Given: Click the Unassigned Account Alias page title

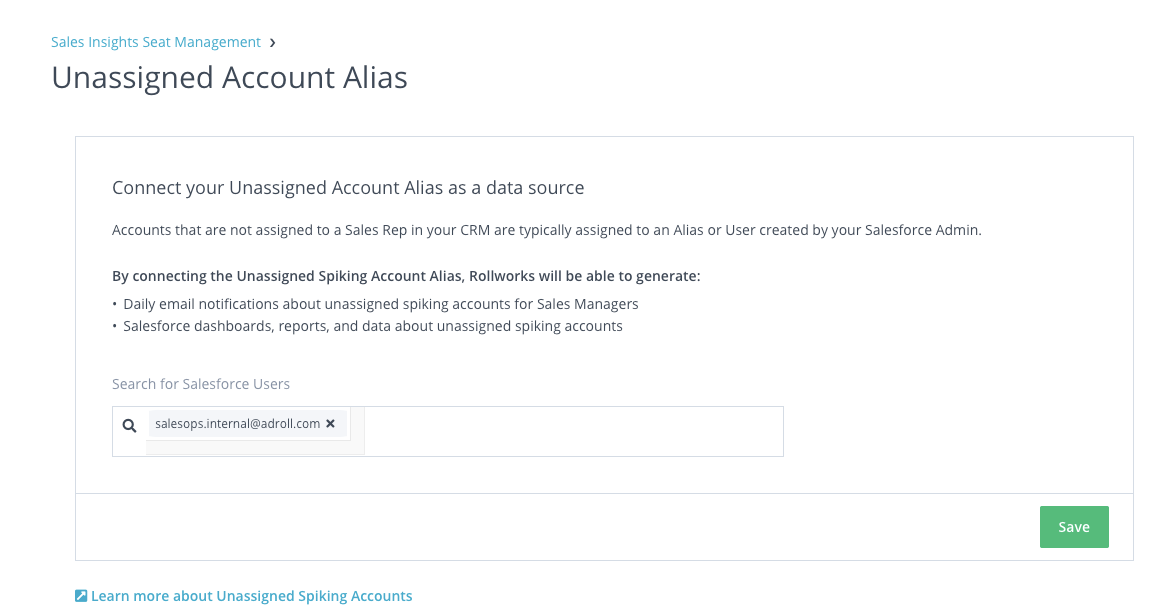Looking at the screenshot, I should (x=229, y=78).
